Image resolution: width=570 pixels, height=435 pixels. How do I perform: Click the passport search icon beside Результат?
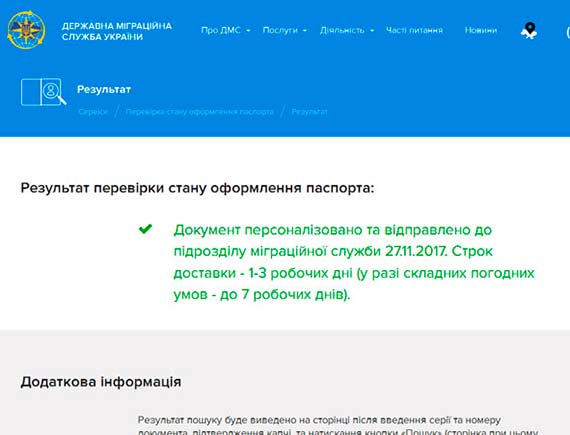44,92
